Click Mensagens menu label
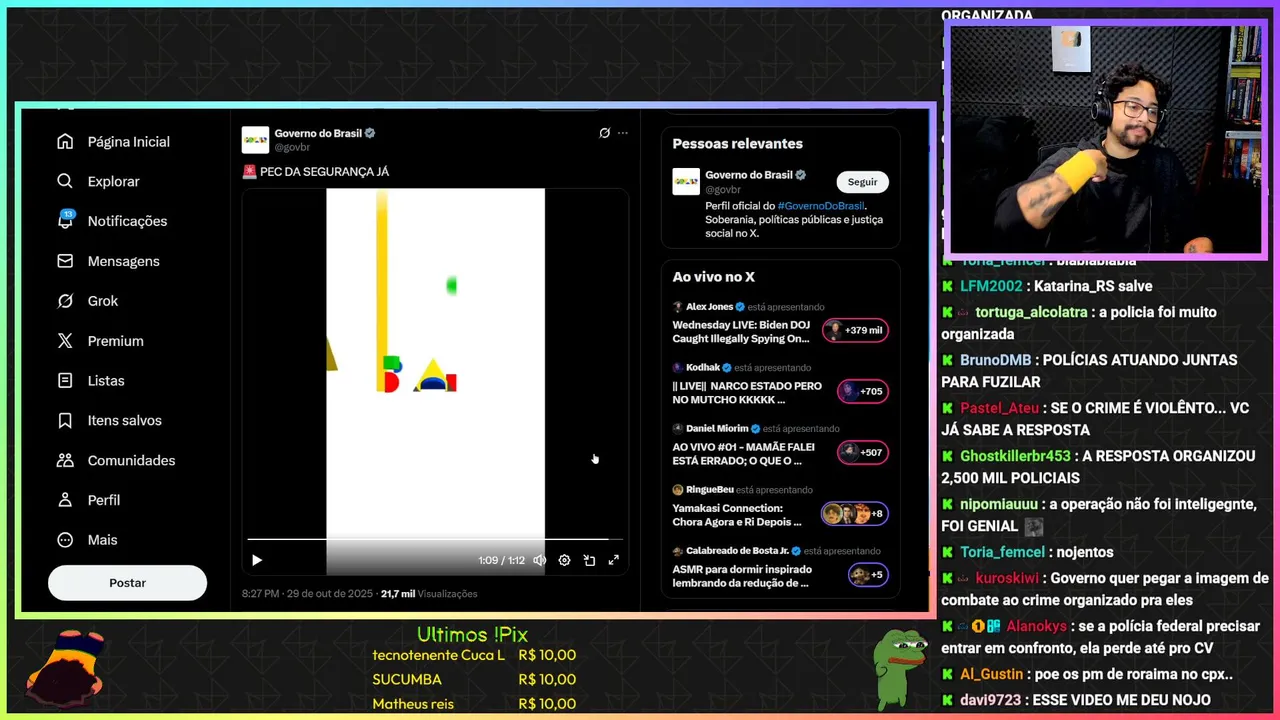 (x=123, y=261)
